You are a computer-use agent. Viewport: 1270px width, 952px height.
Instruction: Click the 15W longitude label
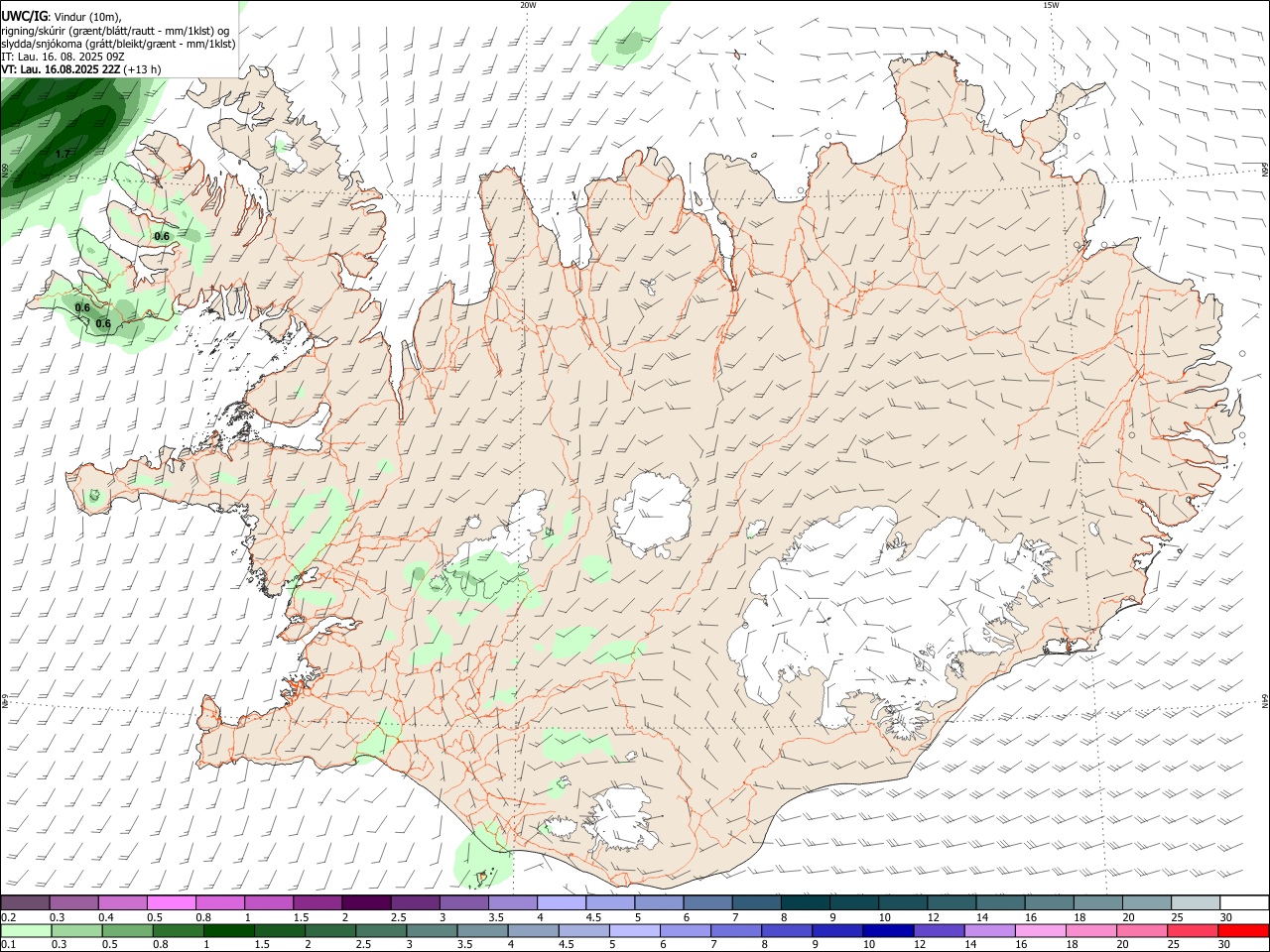tap(1051, 5)
